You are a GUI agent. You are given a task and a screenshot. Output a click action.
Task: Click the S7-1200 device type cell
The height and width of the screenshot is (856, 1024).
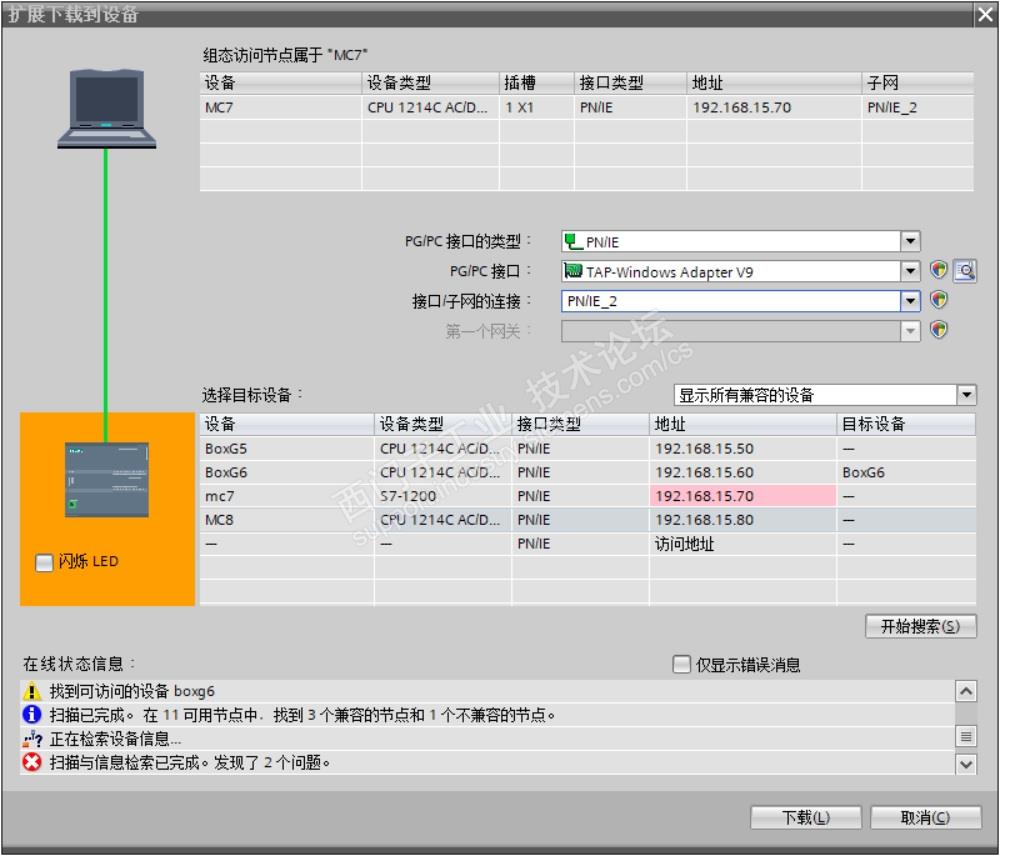[x=443, y=496]
